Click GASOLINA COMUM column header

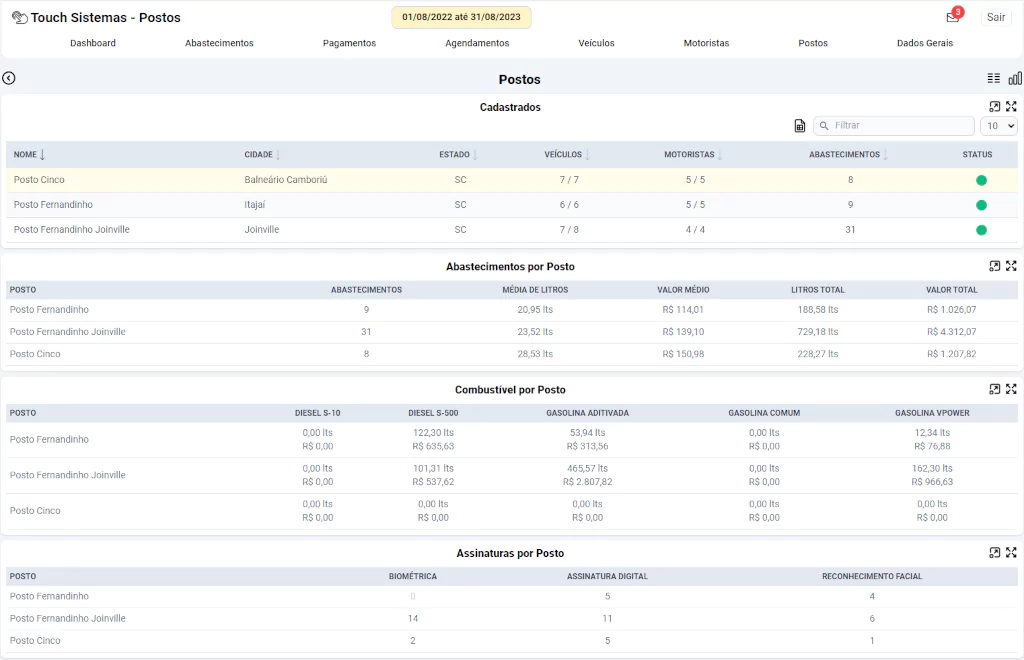[764, 413]
